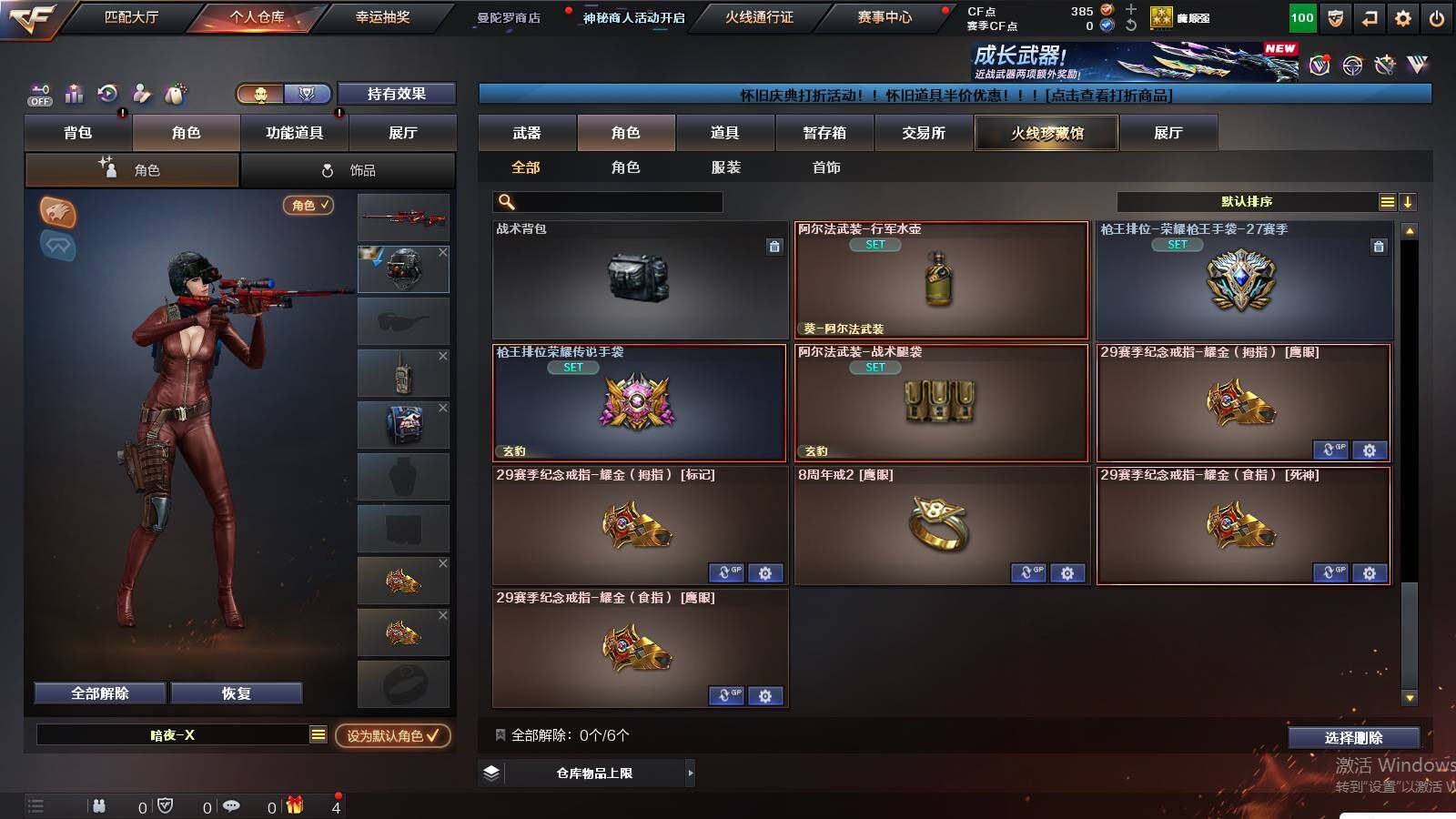Expand the 暗夜-X character list menu

[x=318, y=734]
